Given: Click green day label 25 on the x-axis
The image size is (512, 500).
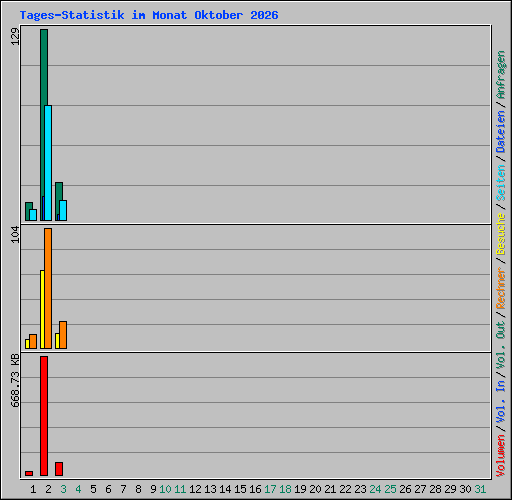Looking at the screenshot, I should 390,489.
